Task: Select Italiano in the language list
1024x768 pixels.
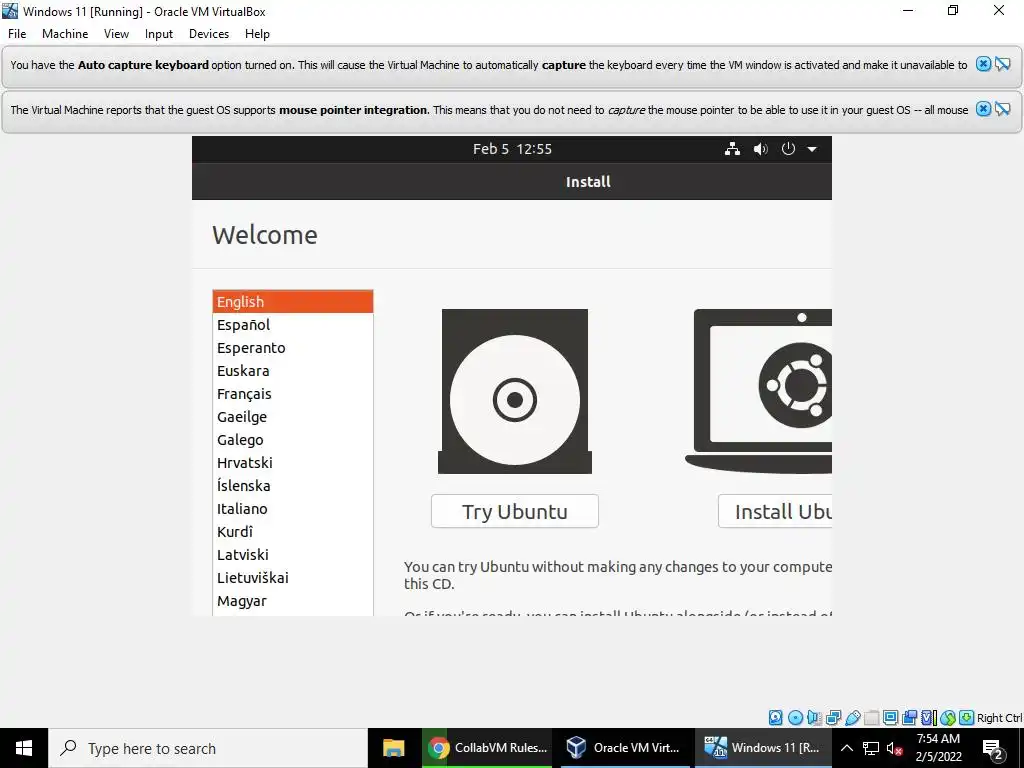Action: click(x=293, y=509)
